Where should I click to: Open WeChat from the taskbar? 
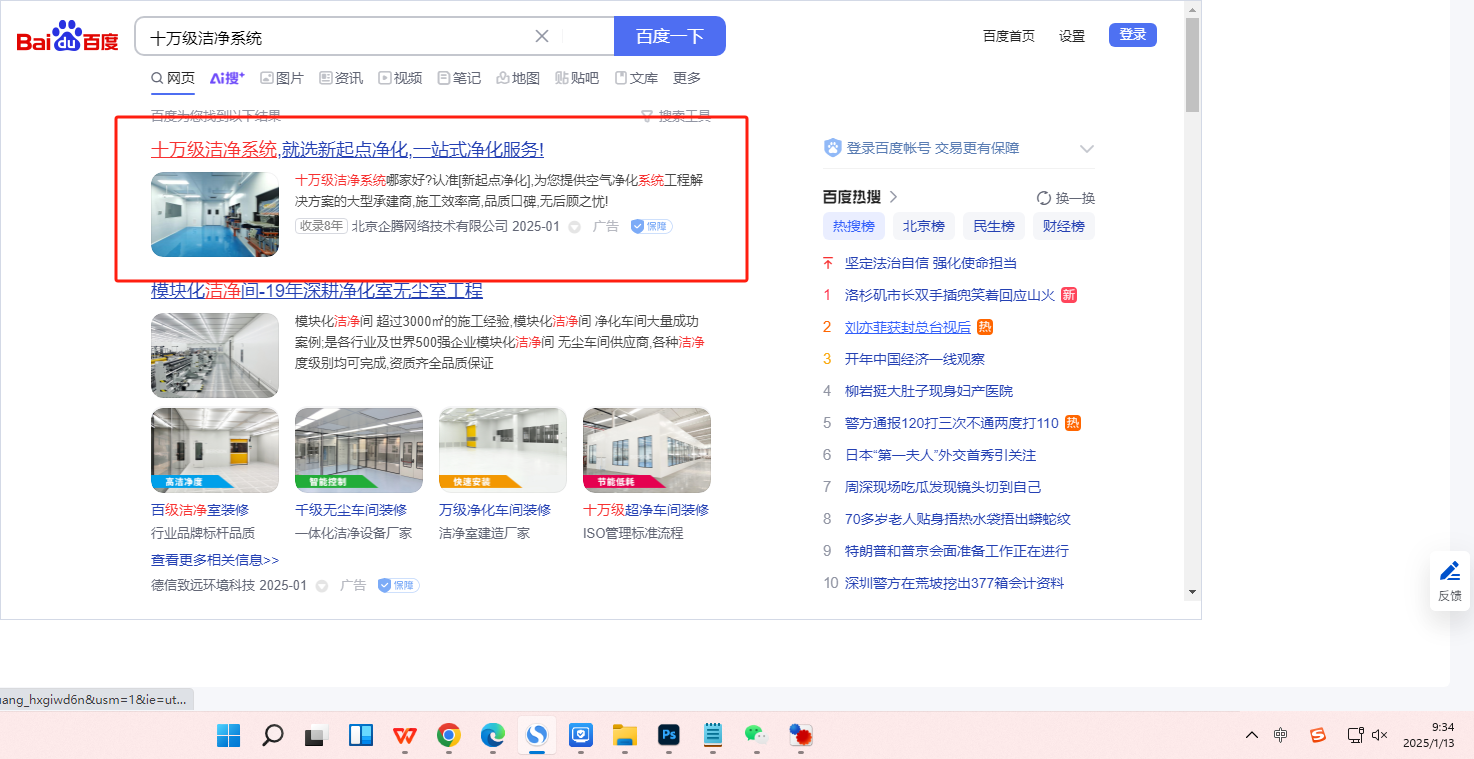pos(757,736)
